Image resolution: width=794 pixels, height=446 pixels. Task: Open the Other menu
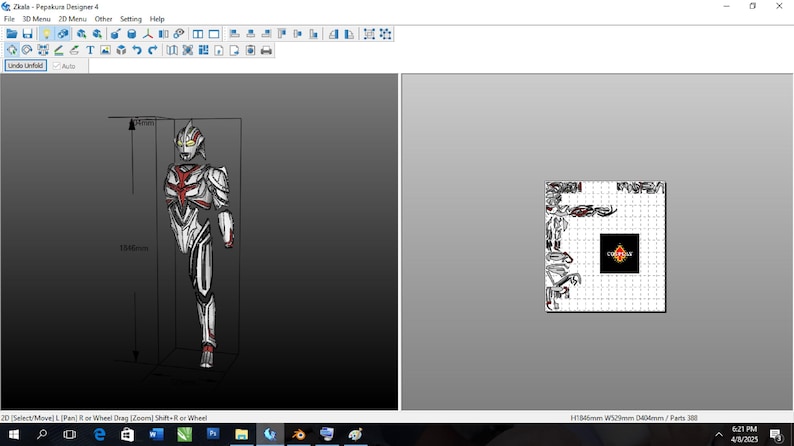(103, 19)
